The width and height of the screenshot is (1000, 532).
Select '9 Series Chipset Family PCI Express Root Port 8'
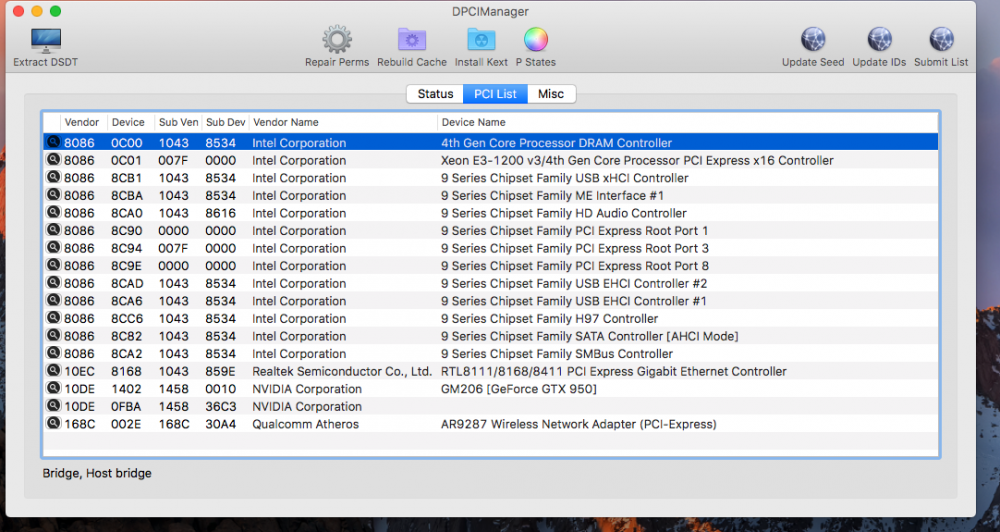pyautogui.click(x=575, y=266)
